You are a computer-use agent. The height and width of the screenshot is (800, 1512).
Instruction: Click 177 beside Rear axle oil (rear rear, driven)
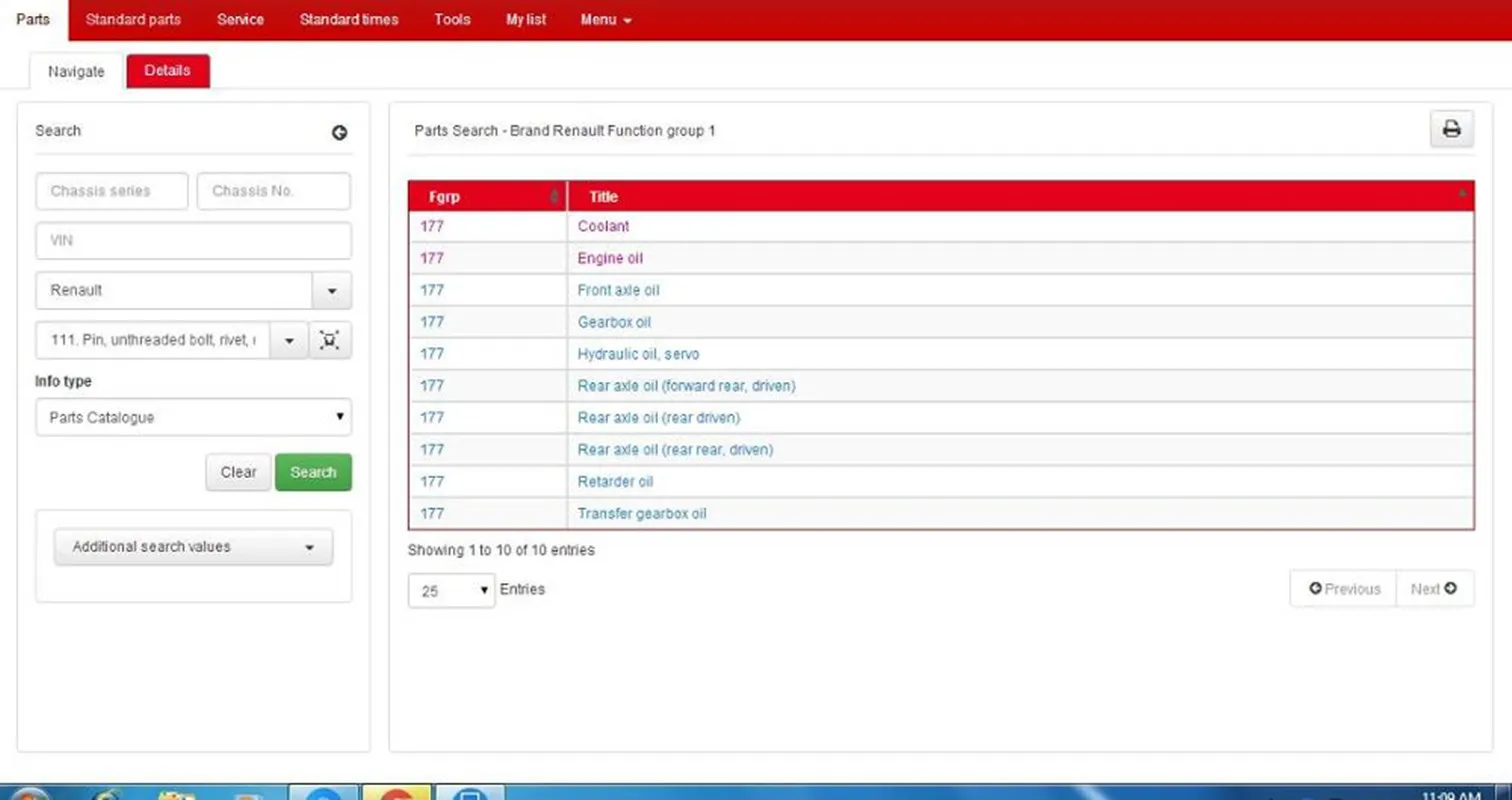432,450
